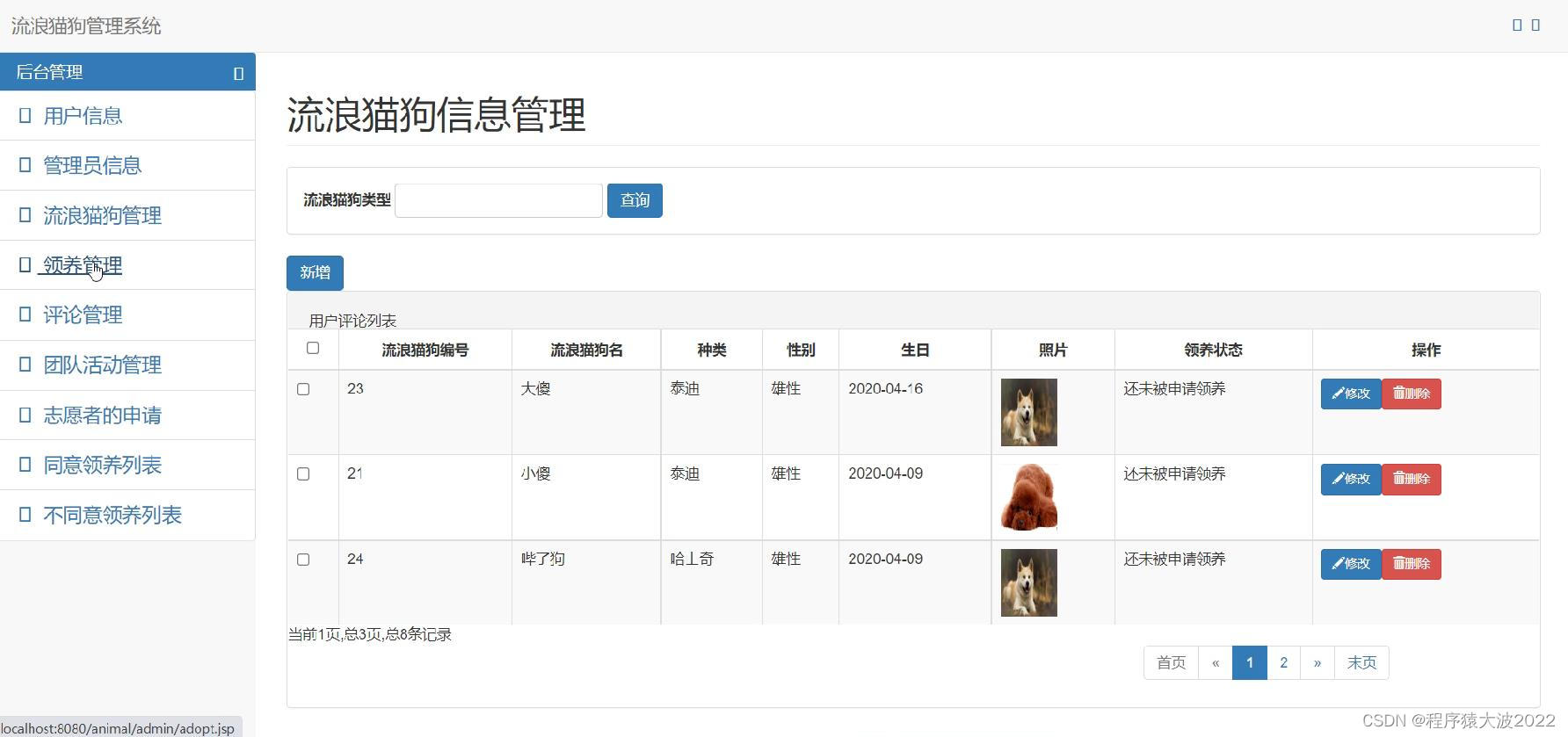Image resolution: width=1568 pixels, height=737 pixels.
Task: Click 删除 button for 小傻
Action: click(1412, 479)
